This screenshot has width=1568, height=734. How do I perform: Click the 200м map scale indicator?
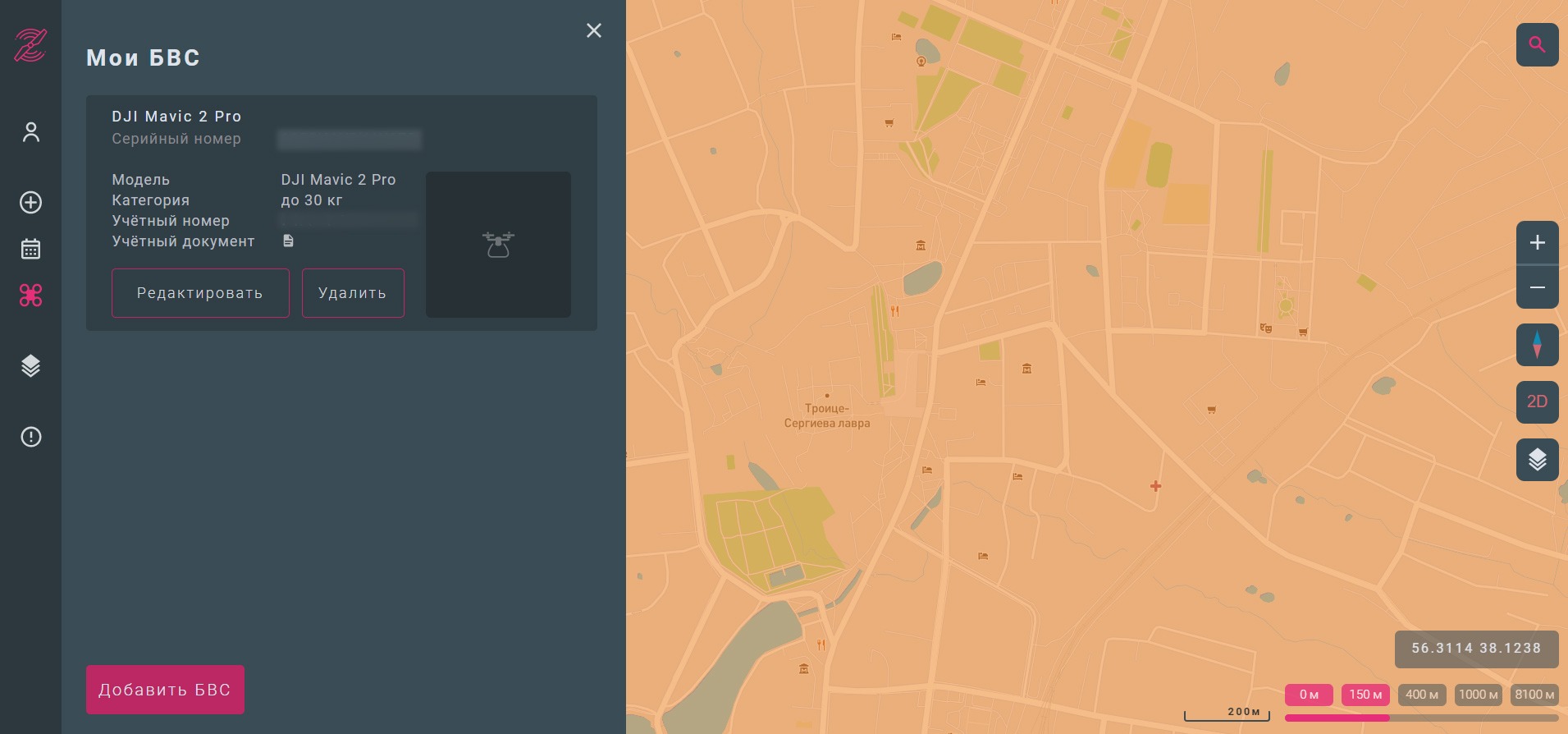point(1227,715)
